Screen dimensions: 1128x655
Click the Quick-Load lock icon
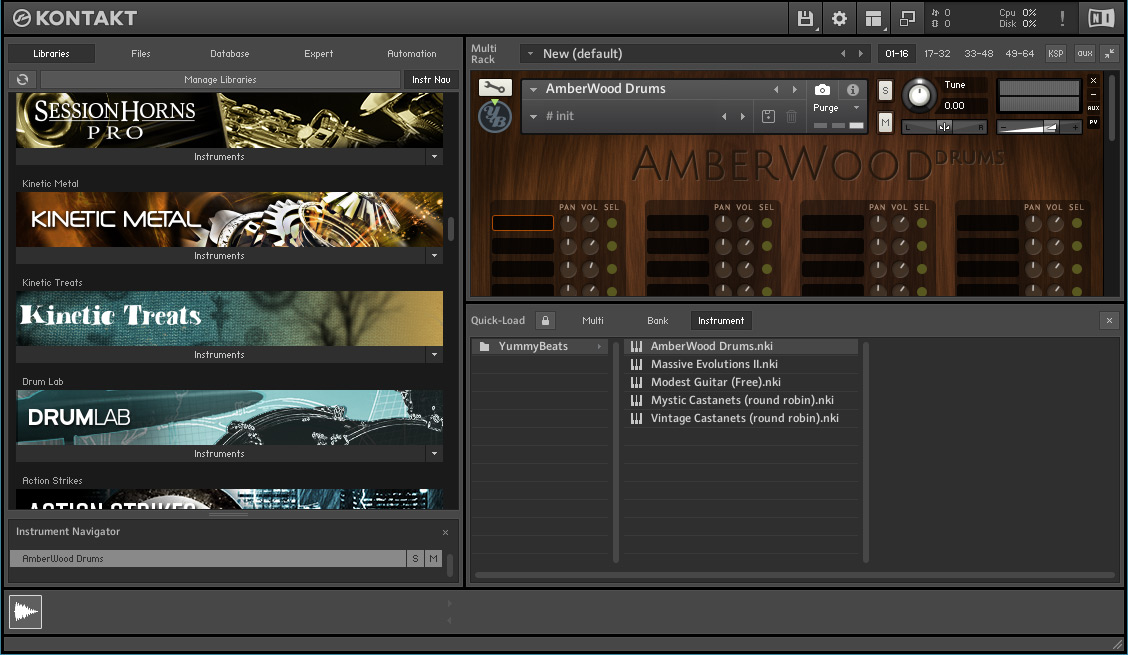click(545, 321)
